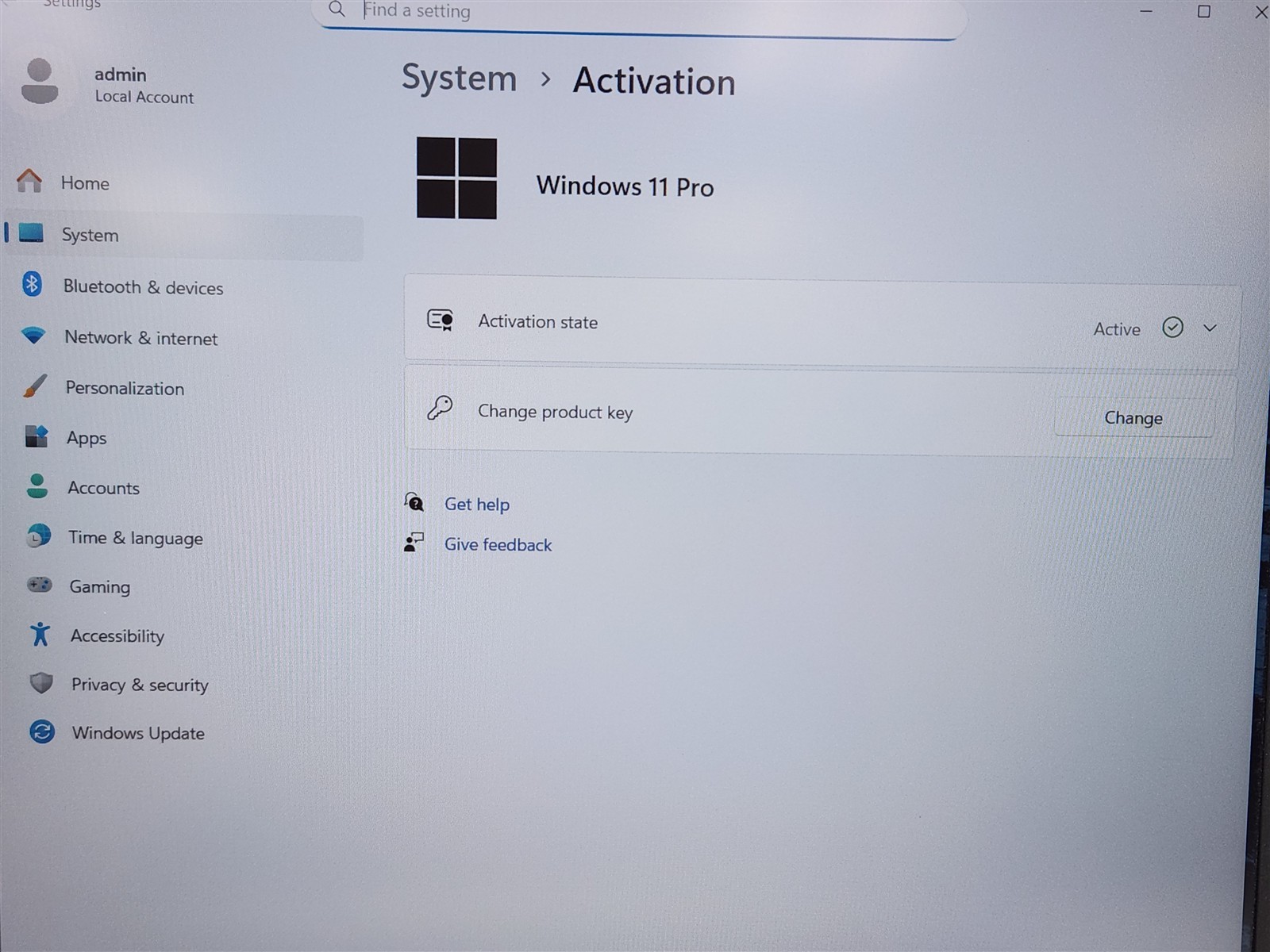Go to Home settings label
This screenshot has width=1270, height=952.
click(85, 183)
